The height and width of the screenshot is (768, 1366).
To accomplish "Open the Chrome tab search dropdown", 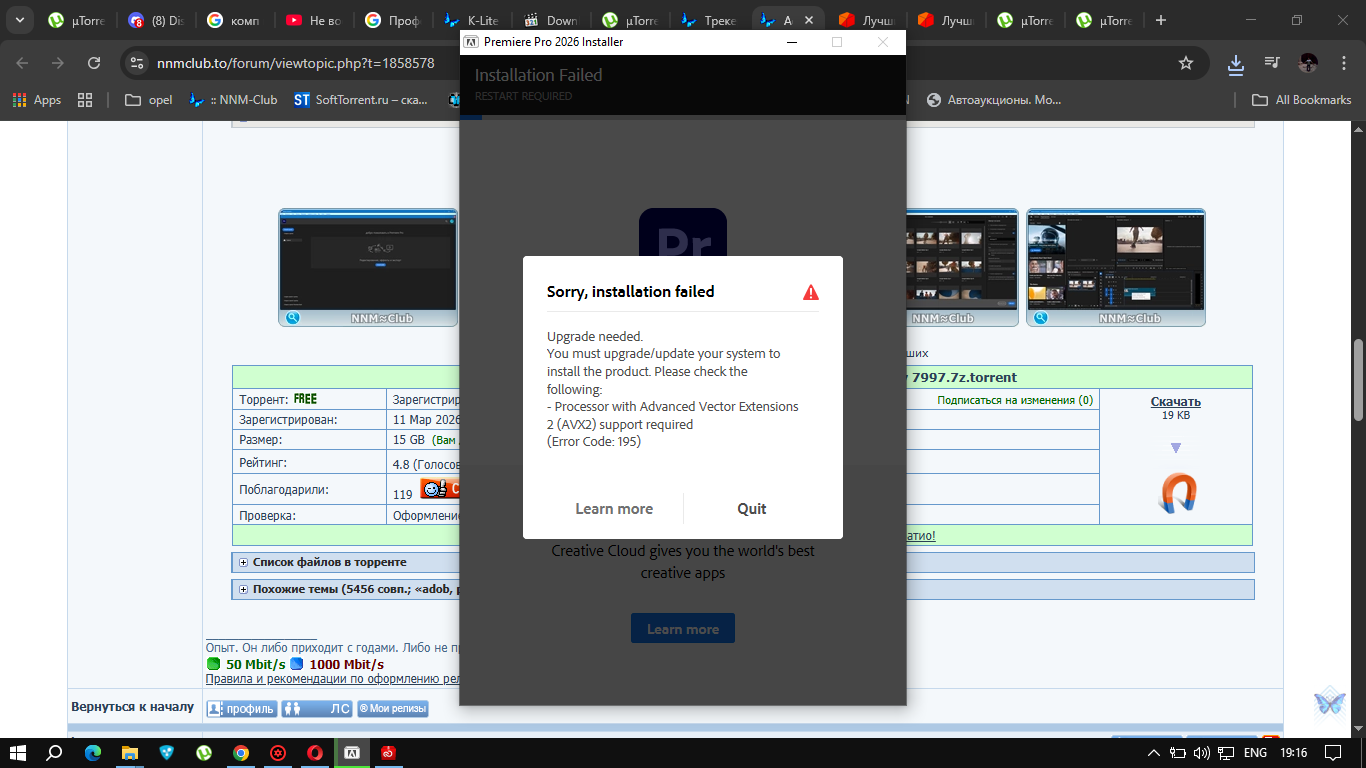I will click(19, 20).
